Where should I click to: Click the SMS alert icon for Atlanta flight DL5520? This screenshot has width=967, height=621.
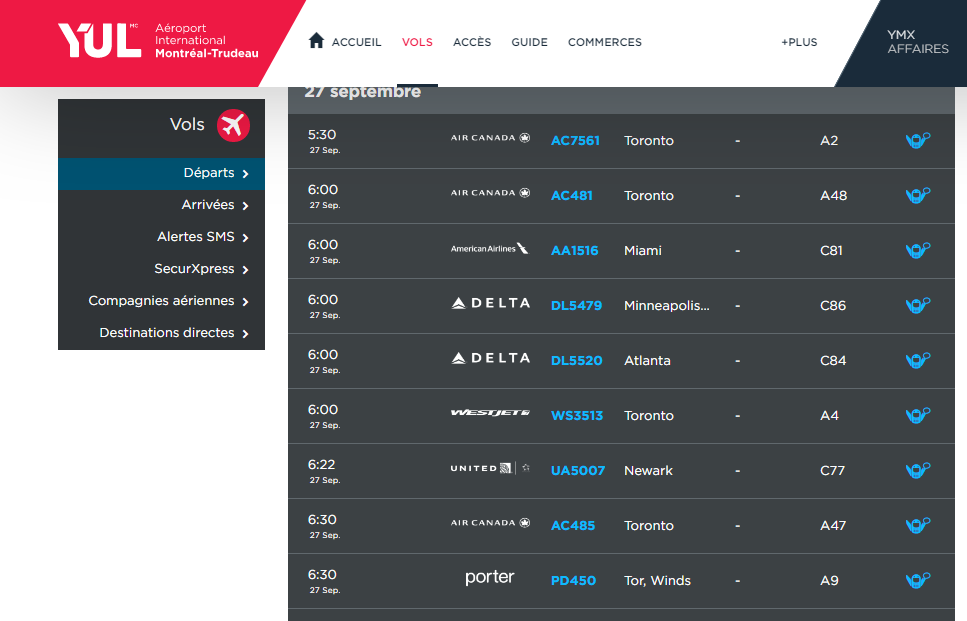tap(917, 361)
